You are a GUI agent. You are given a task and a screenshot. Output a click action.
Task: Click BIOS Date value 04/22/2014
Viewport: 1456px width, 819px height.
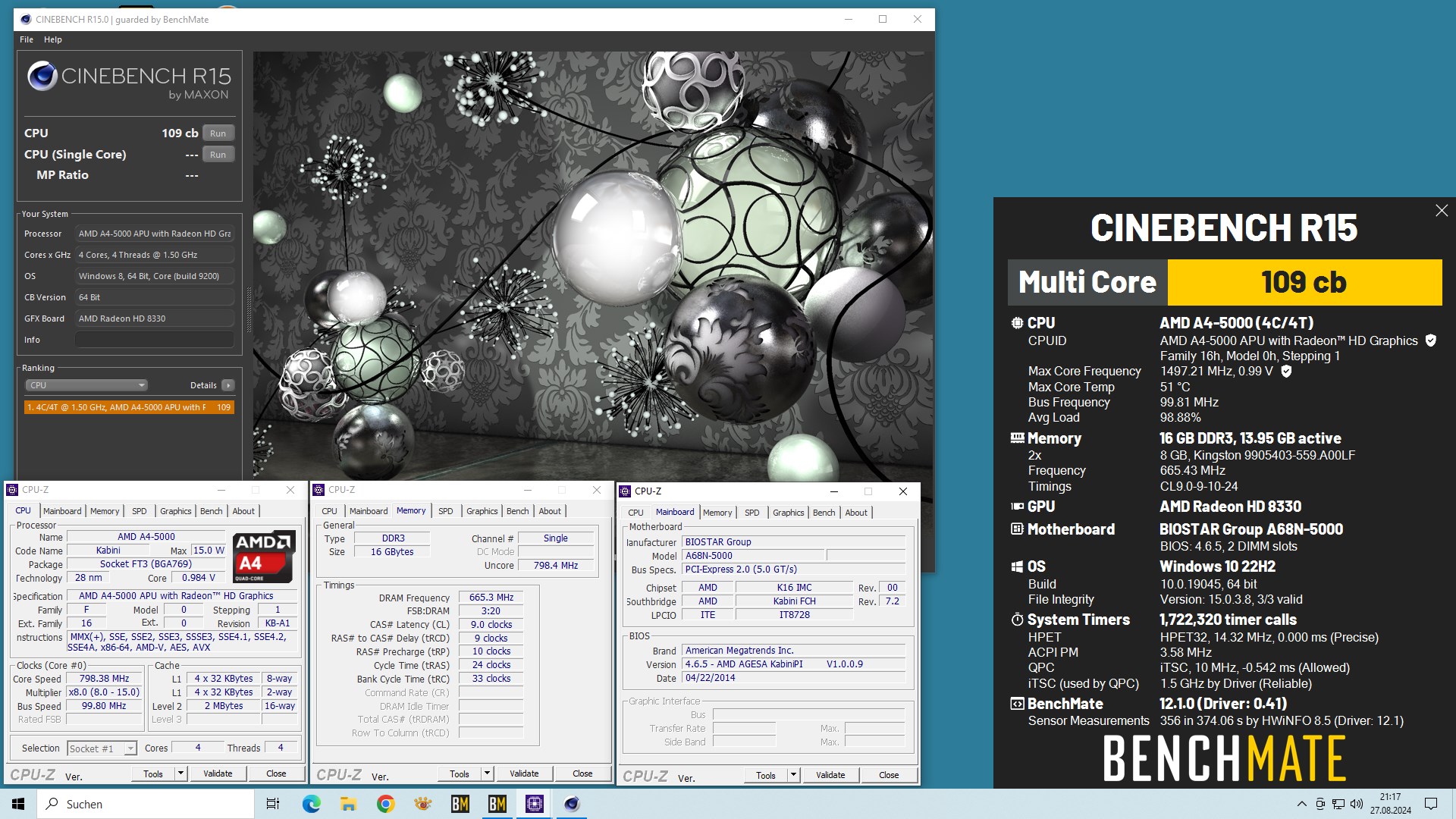[794, 678]
